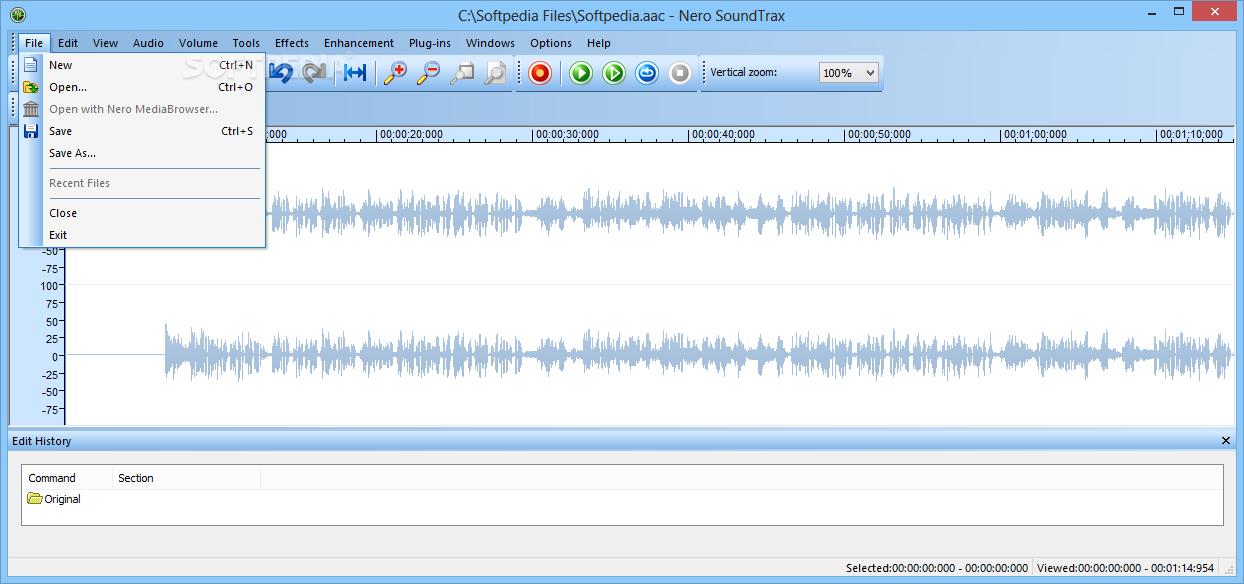Click the toolbar grip before Record button
The height and width of the screenshot is (584, 1244).
pos(520,73)
